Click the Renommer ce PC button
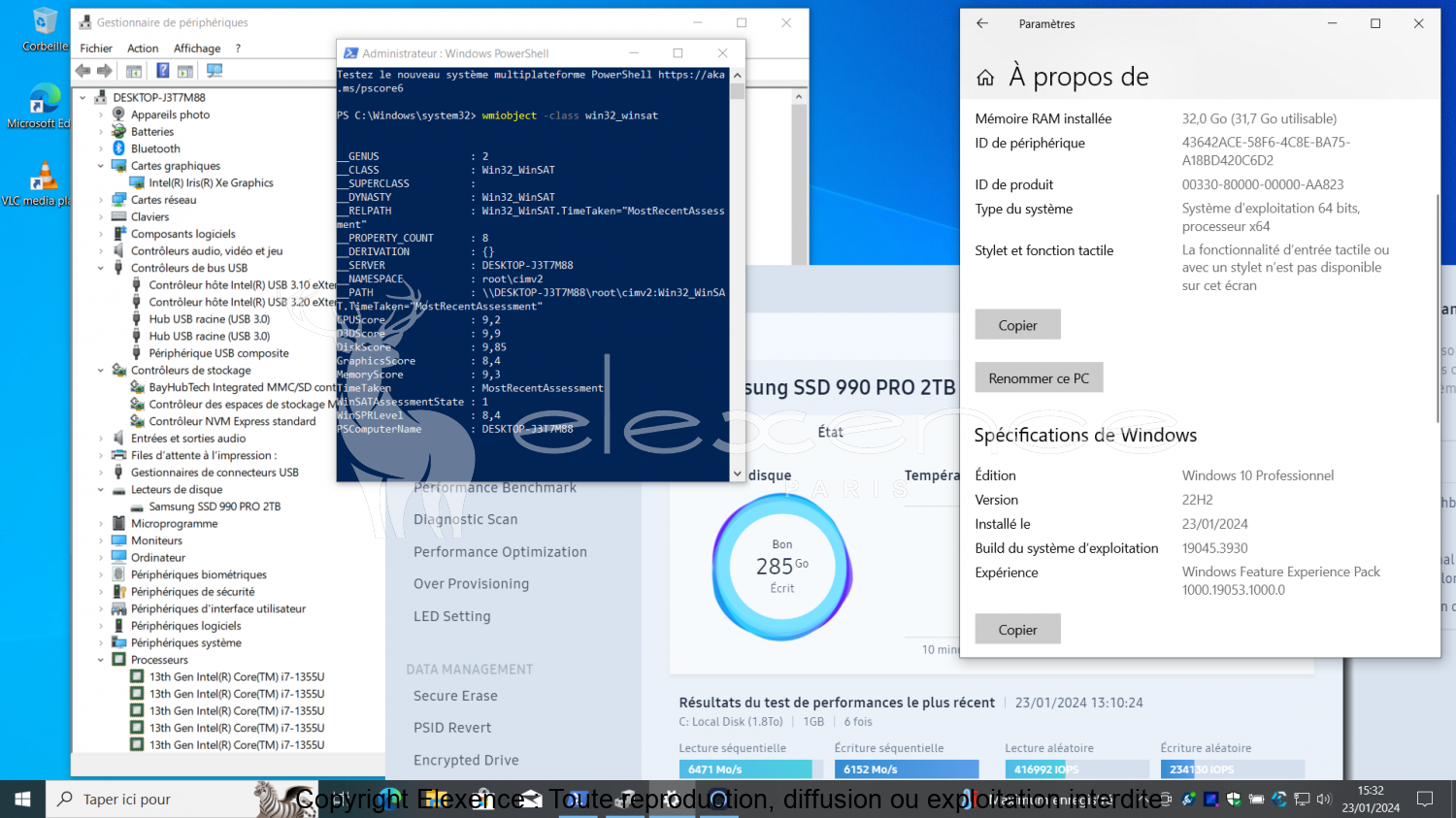 coord(1039,378)
